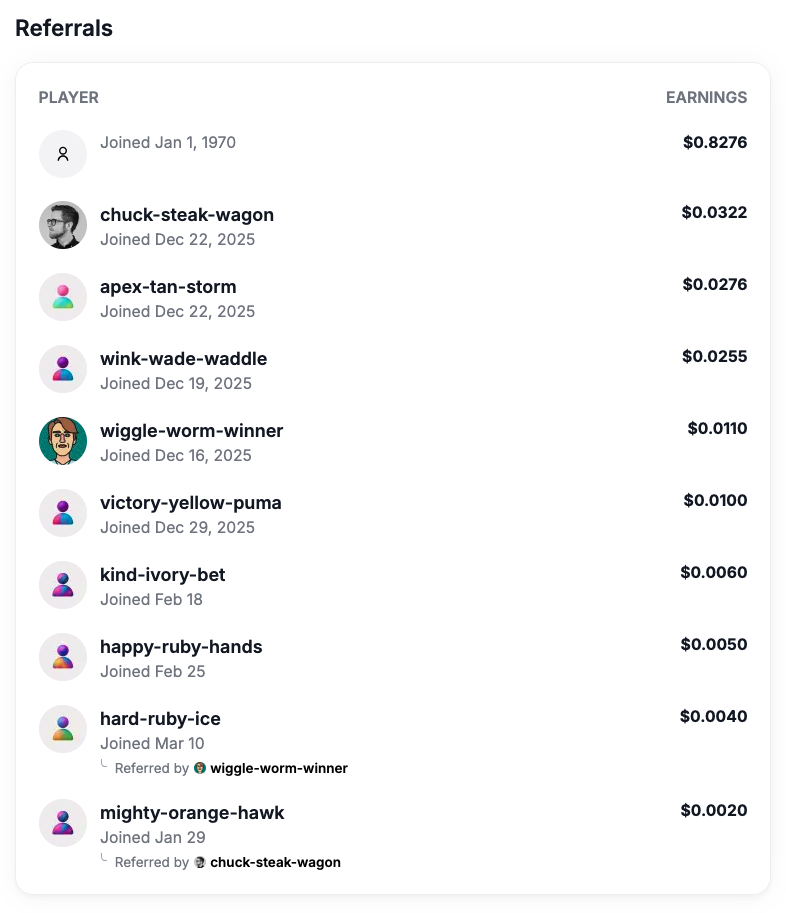This screenshot has height=913, width=786.
Task: Click victory-yellow-puma's avatar icon
Action: pyautogui.click(x=63, y=513)
